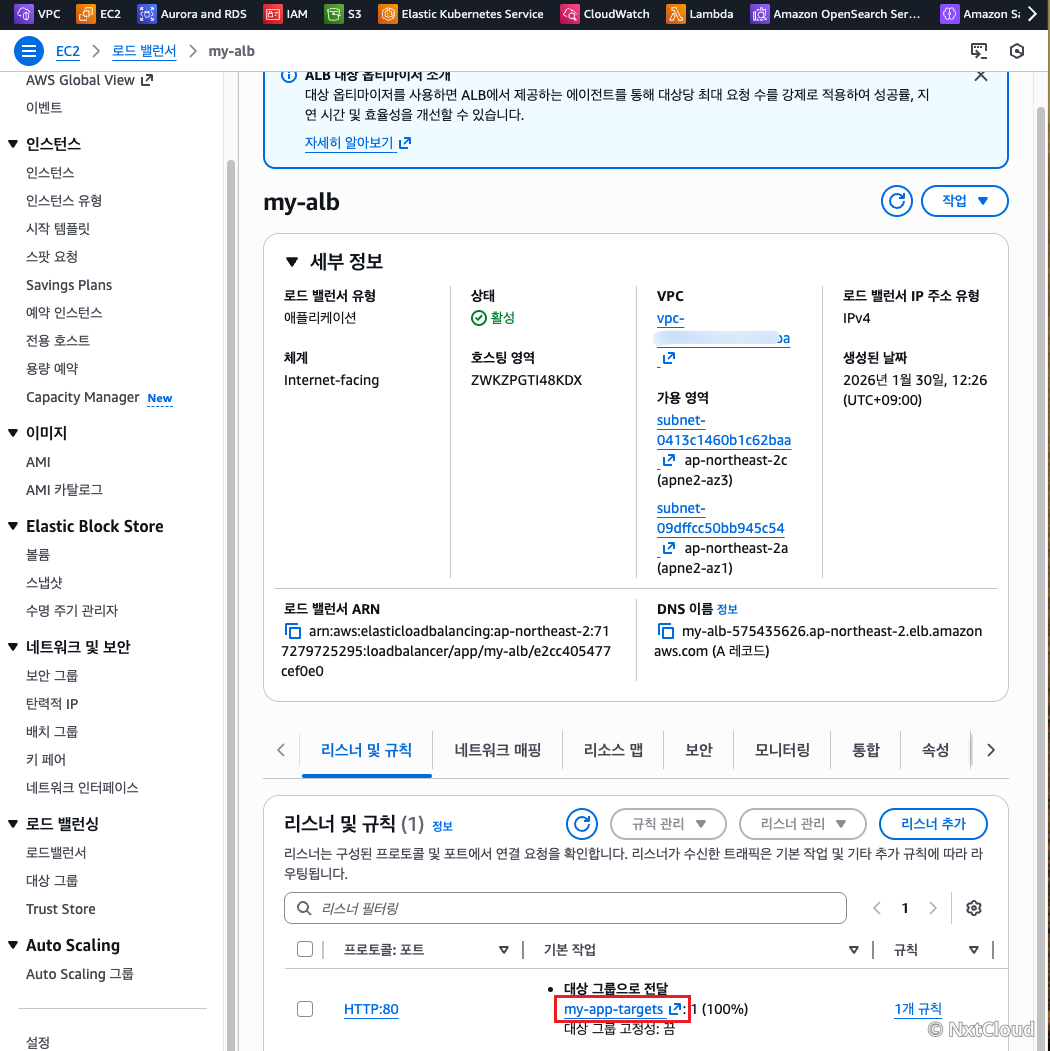Open the 작업 actions dropdown
Screen dimensions: 1050x1051
click(964, 201)
